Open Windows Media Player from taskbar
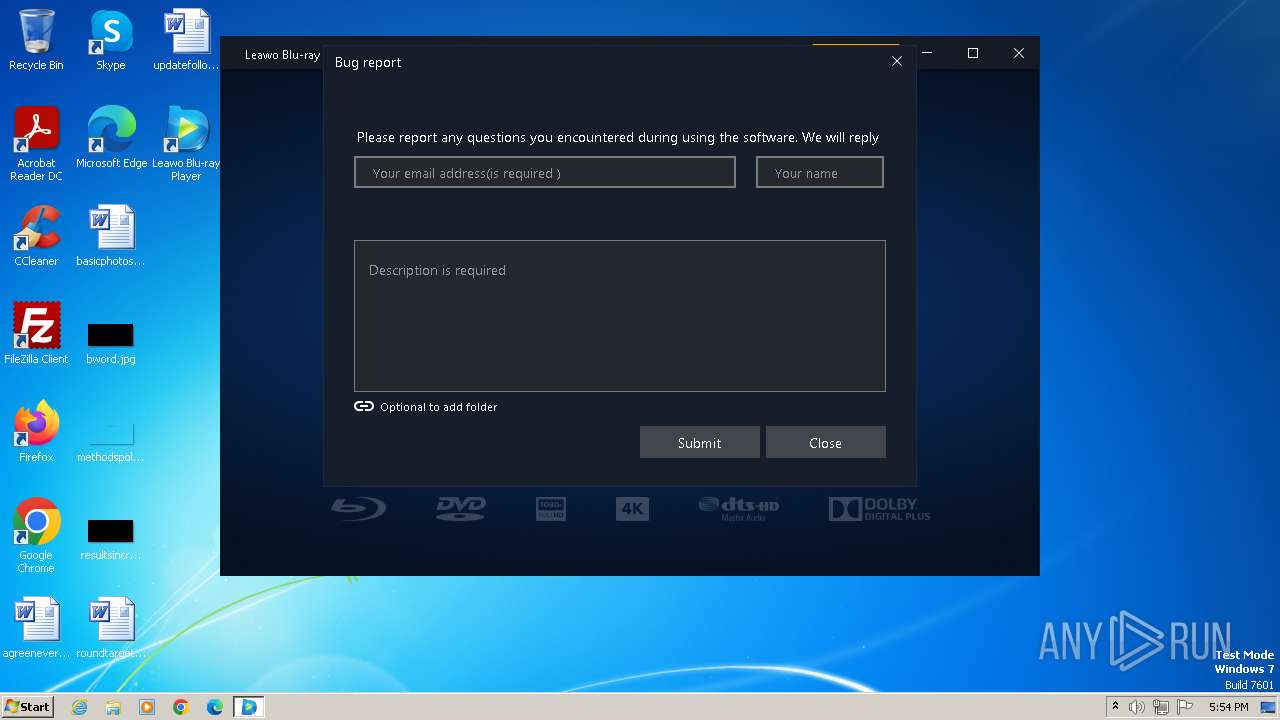The width and height of the screenshot is (1280, 720). pos(147,707)
